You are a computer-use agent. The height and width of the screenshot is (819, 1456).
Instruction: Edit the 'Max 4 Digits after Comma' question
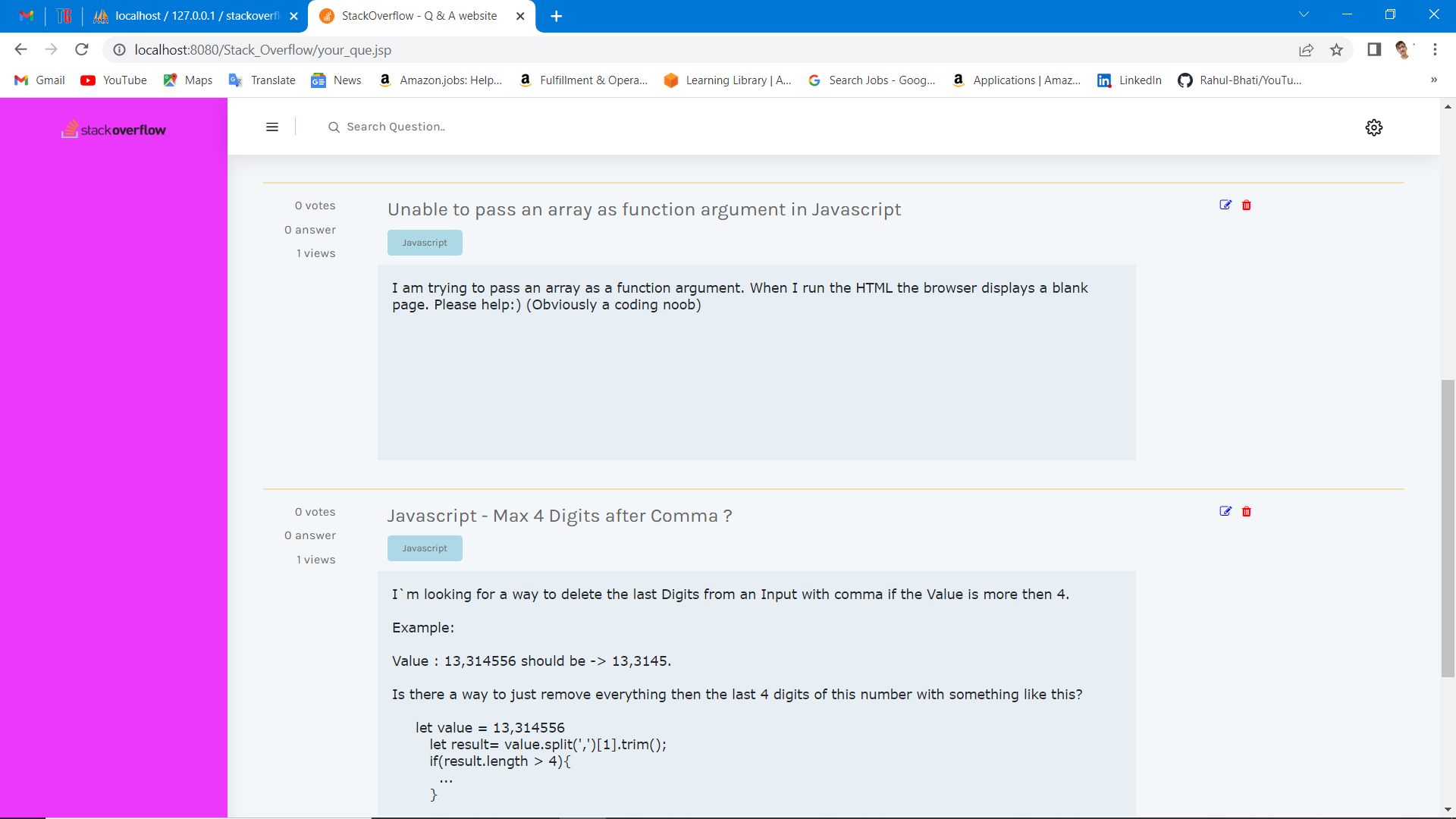(1225, 511)
